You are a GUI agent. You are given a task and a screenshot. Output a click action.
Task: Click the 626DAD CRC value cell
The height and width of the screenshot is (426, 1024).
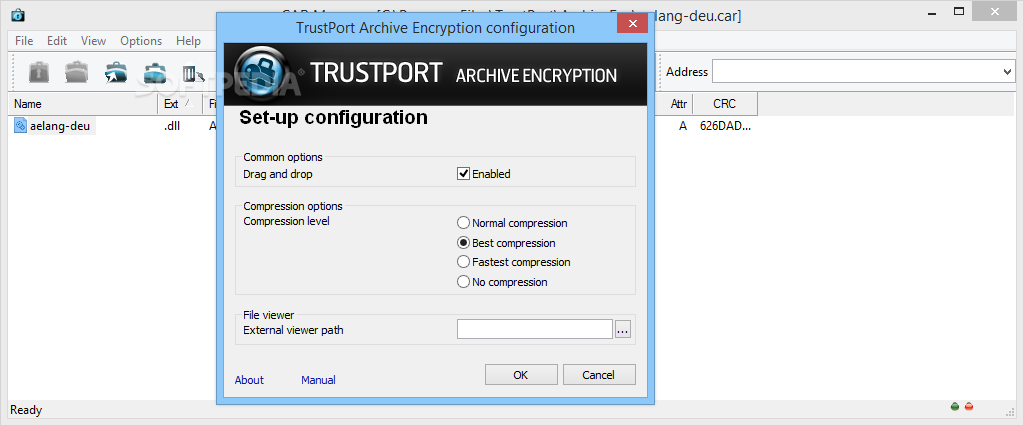725,126
